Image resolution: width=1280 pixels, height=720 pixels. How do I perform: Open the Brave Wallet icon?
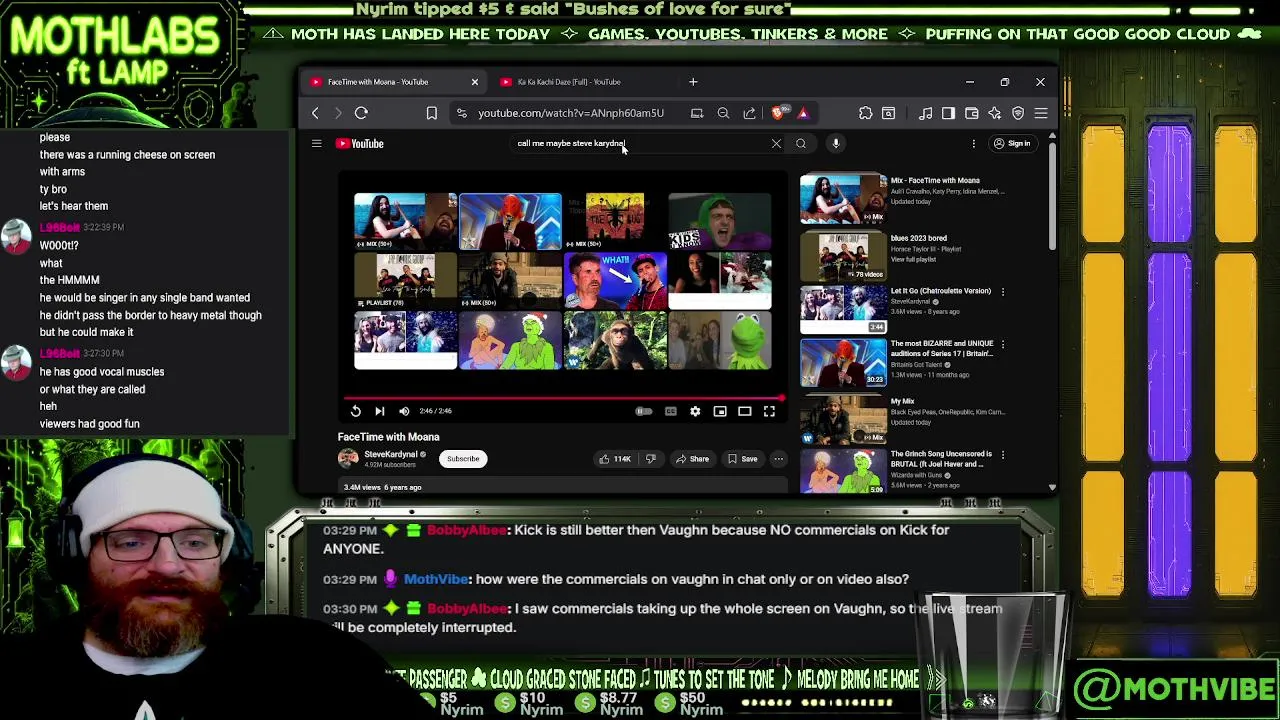[971, 113]
